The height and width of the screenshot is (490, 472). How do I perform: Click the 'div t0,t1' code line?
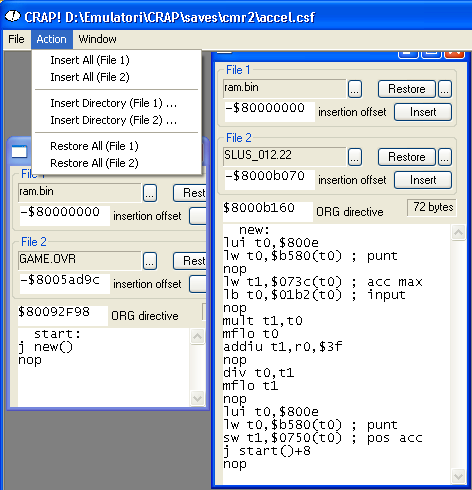[259, 373]
